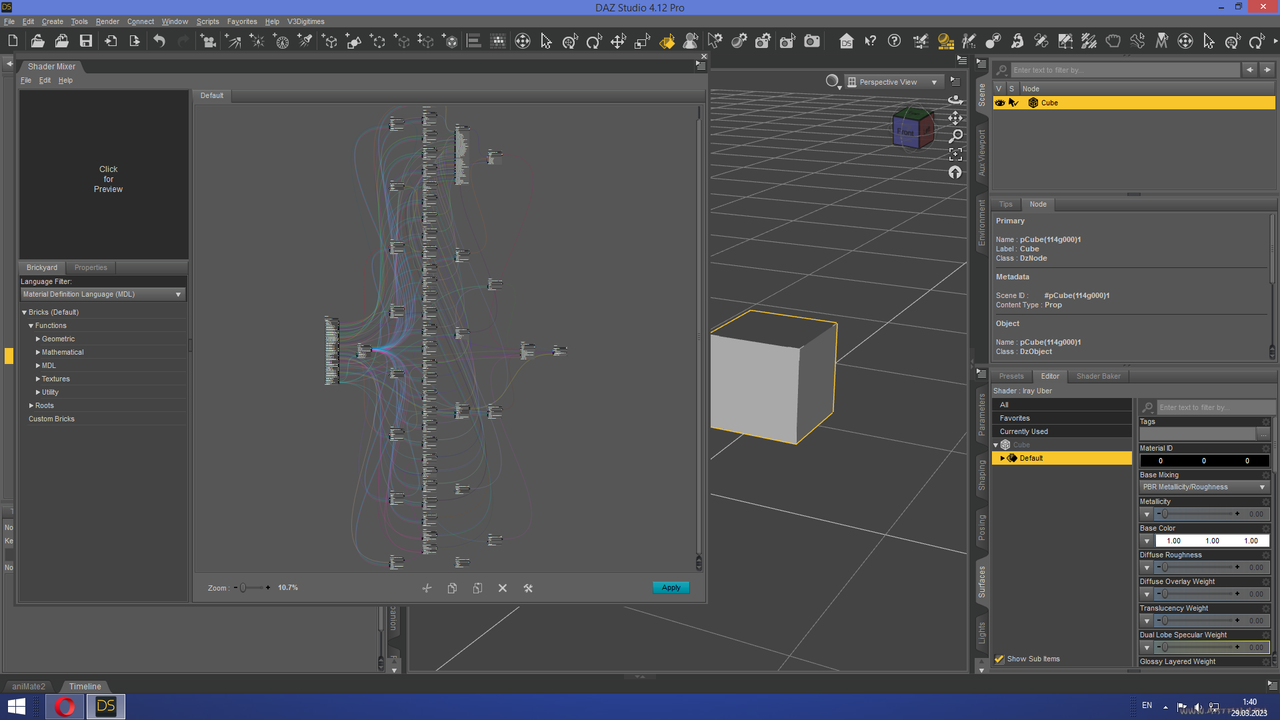This screenshot has height=720, width=1280.
Task: Click the Metallicity slider
Action: click(1200, 514)
